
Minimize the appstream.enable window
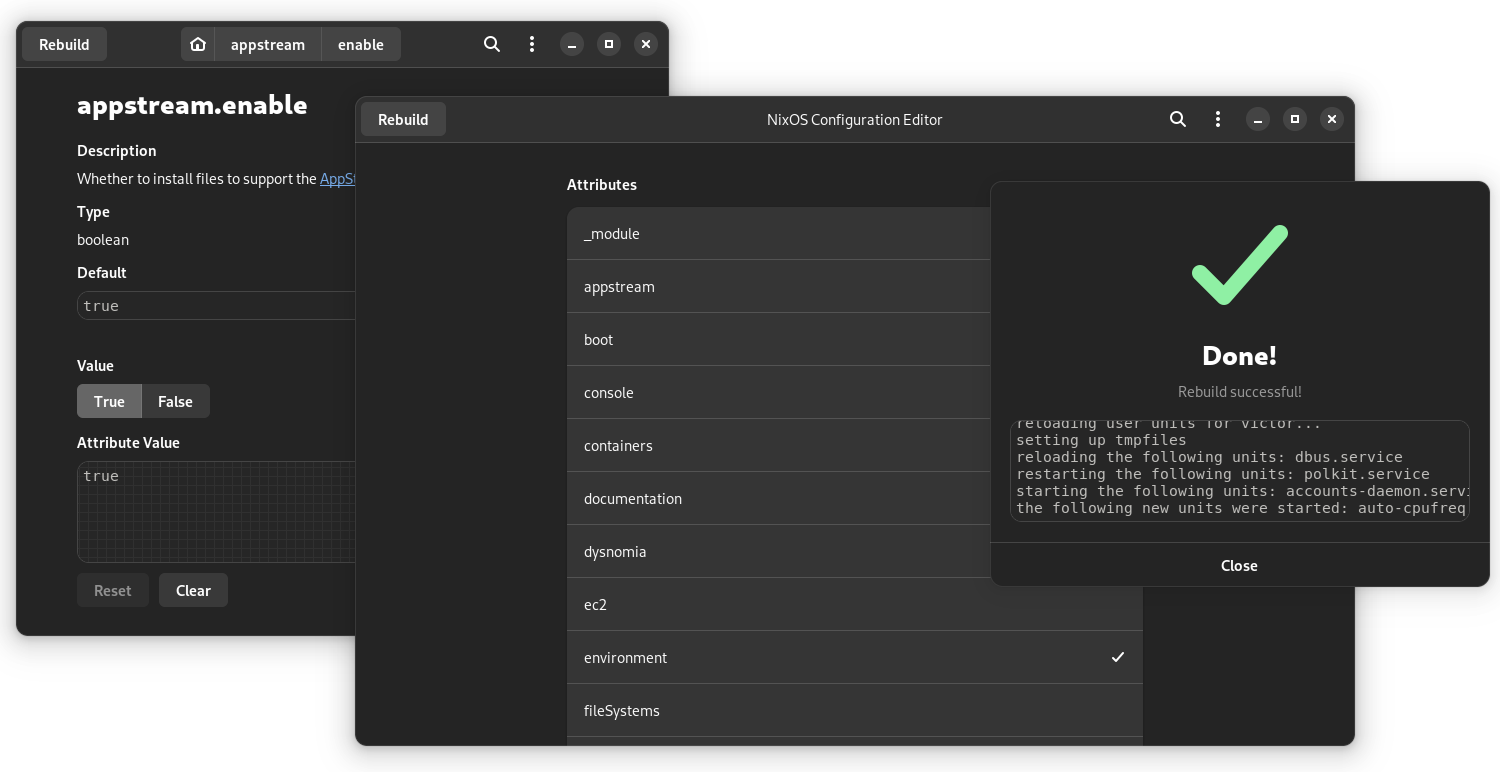(x=572, y=44)
